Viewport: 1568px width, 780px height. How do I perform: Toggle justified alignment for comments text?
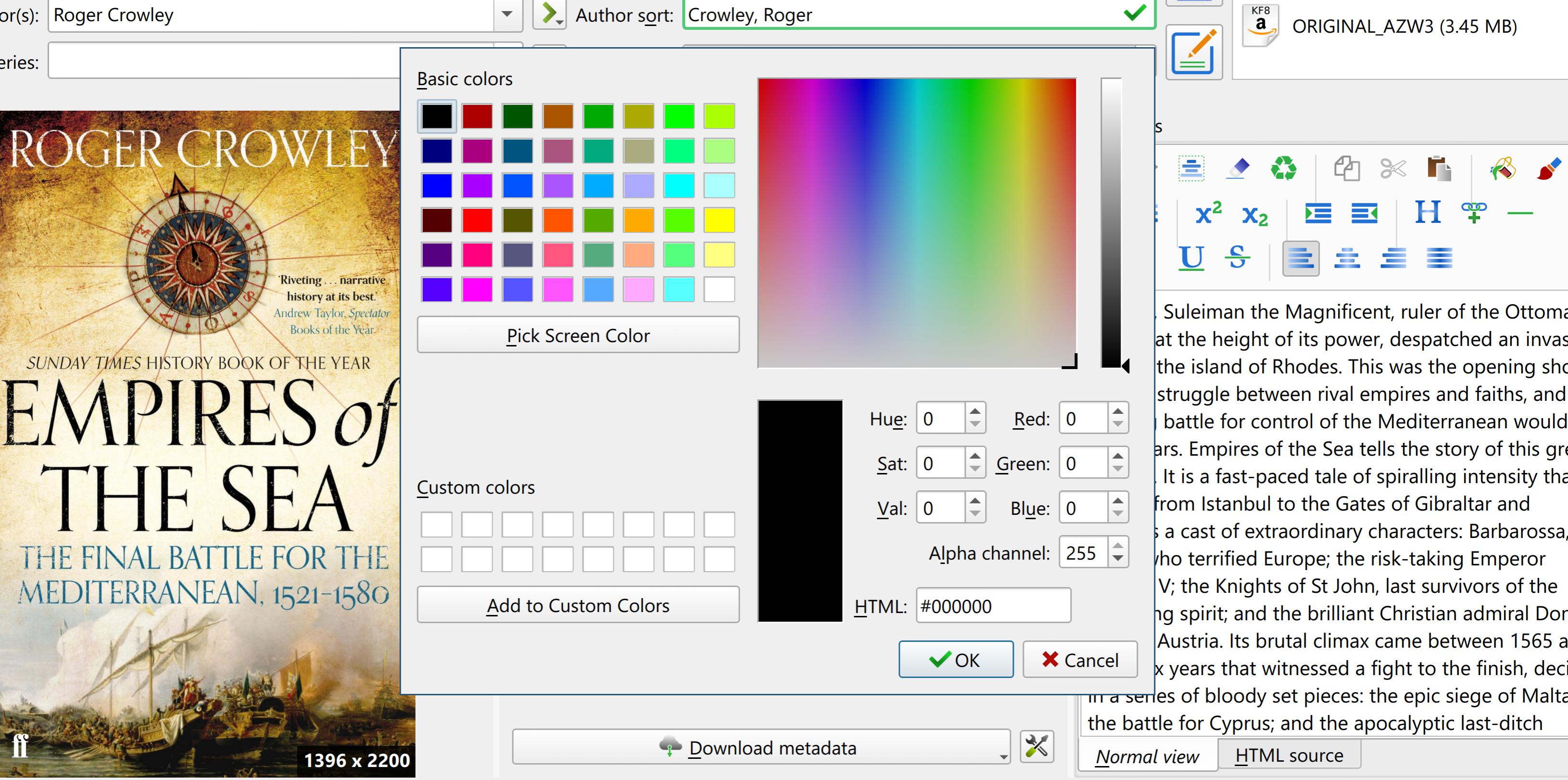[1440, 258]
